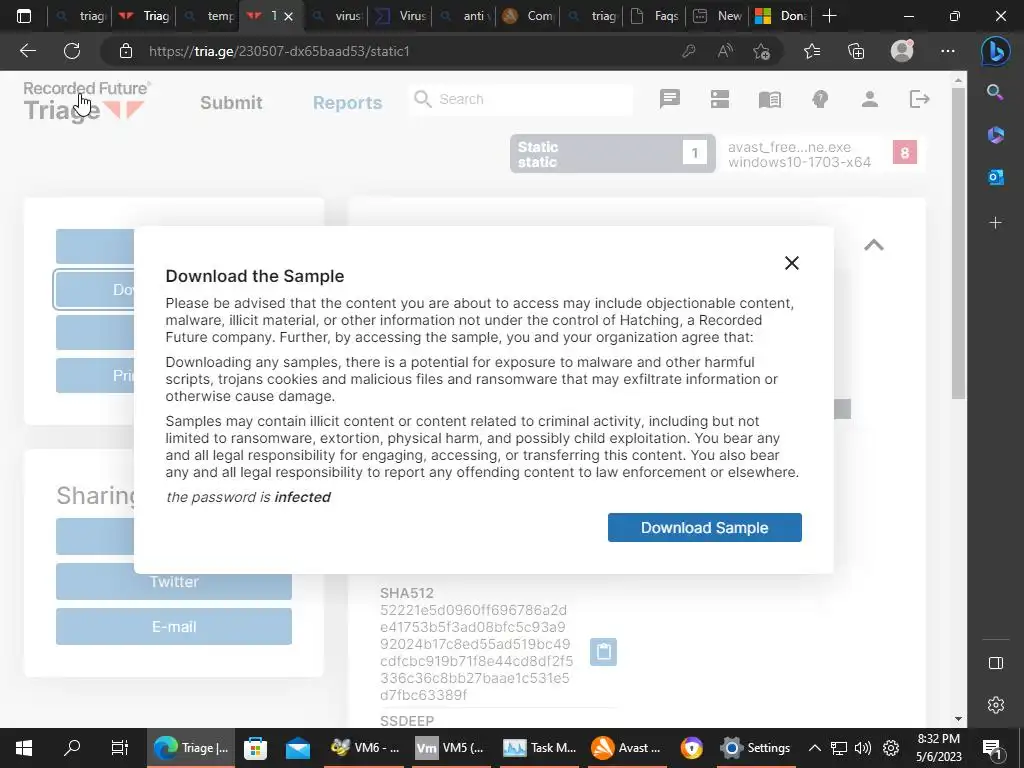1024x768 pixels.
Task: Select the avast_free windows10-1703-x64 task tab
Action: click(822, 154)
